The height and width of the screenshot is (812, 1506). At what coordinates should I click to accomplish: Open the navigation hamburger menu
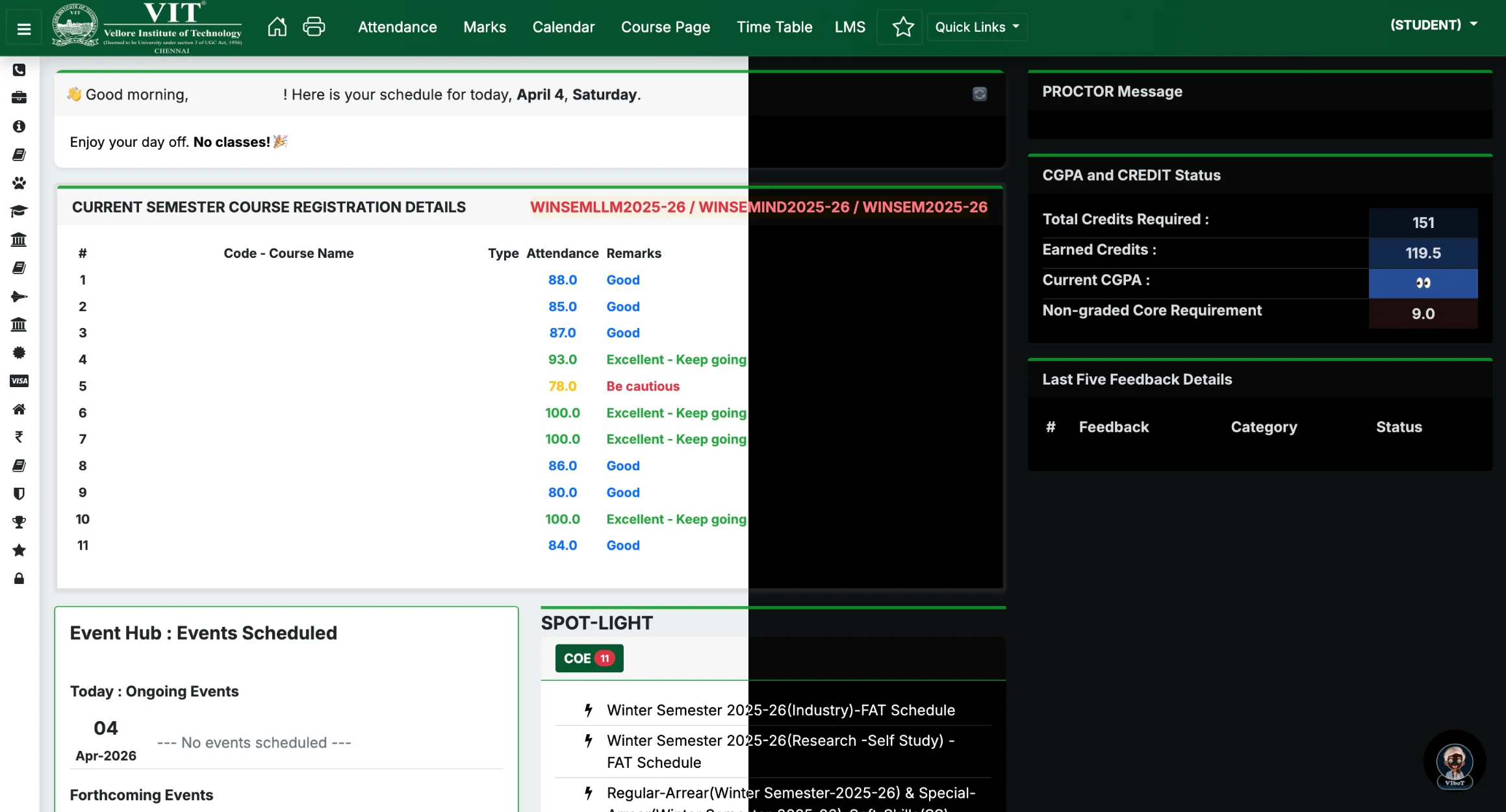[x=23, y=27]
